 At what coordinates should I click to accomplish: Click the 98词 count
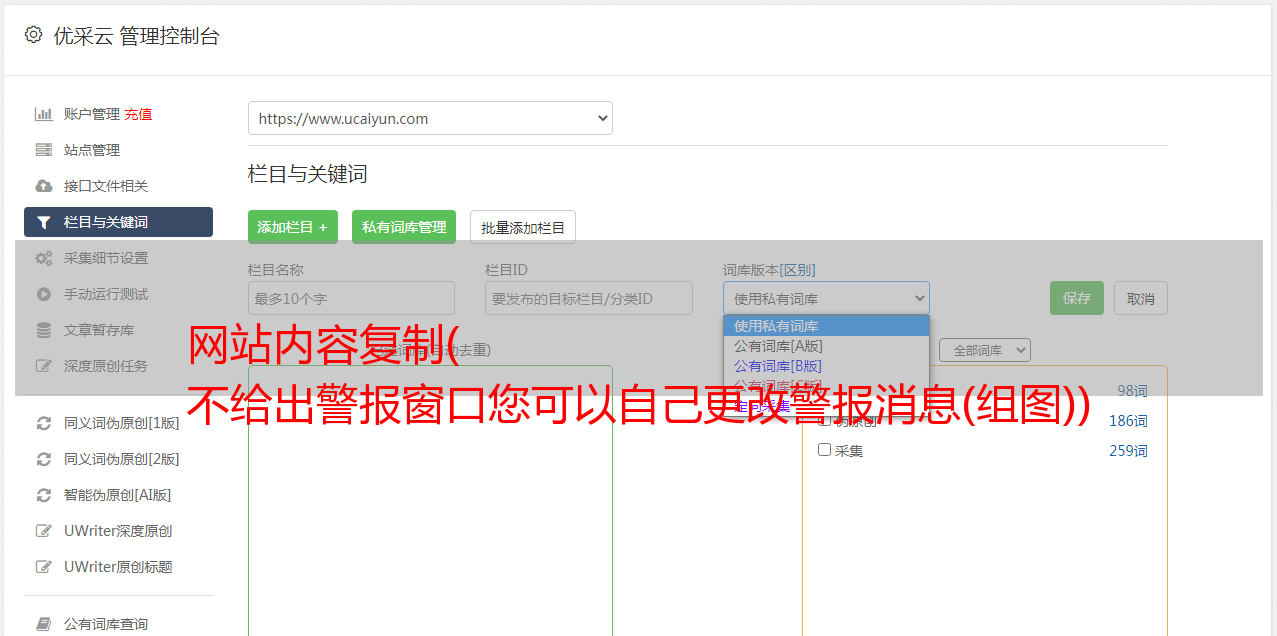pyautogui.click(x=1132, y=391)
